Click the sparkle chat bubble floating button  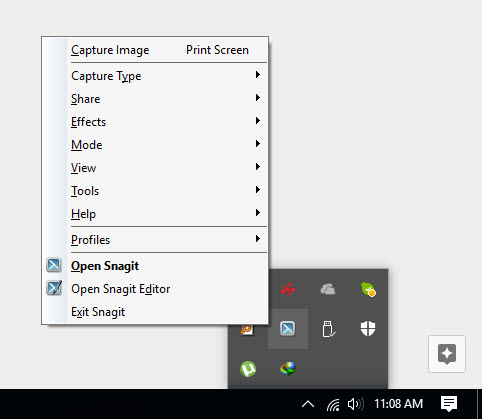[x=447, y=354]
